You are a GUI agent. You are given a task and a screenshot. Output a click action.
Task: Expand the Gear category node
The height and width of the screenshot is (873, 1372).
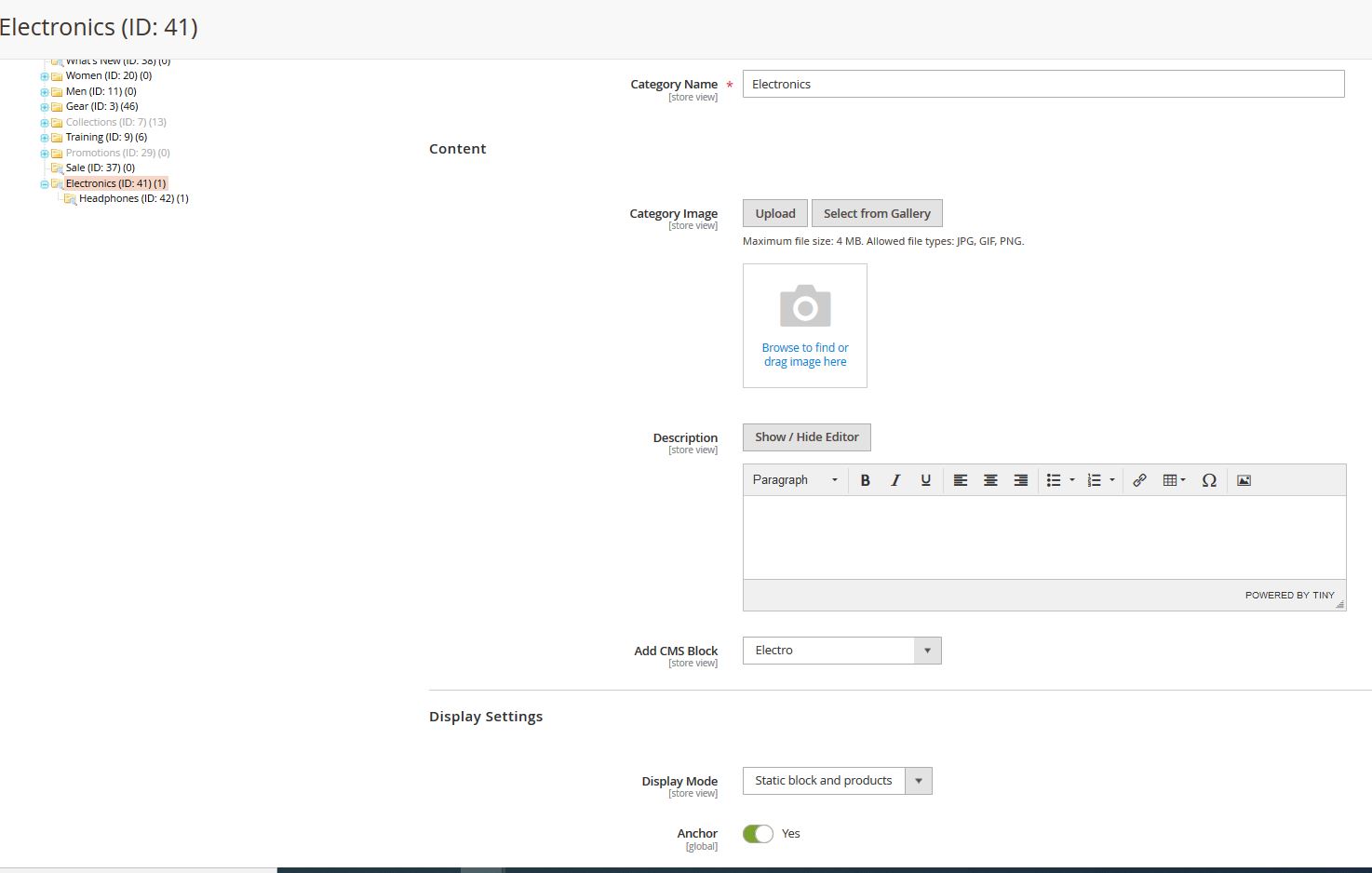(x=44, y=106)
